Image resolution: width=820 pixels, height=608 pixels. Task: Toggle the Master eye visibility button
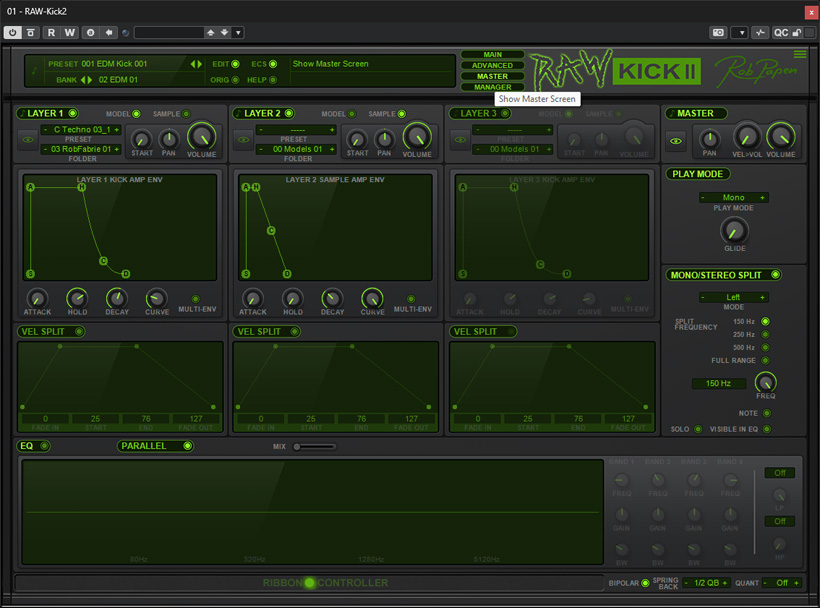click(676, 141)
